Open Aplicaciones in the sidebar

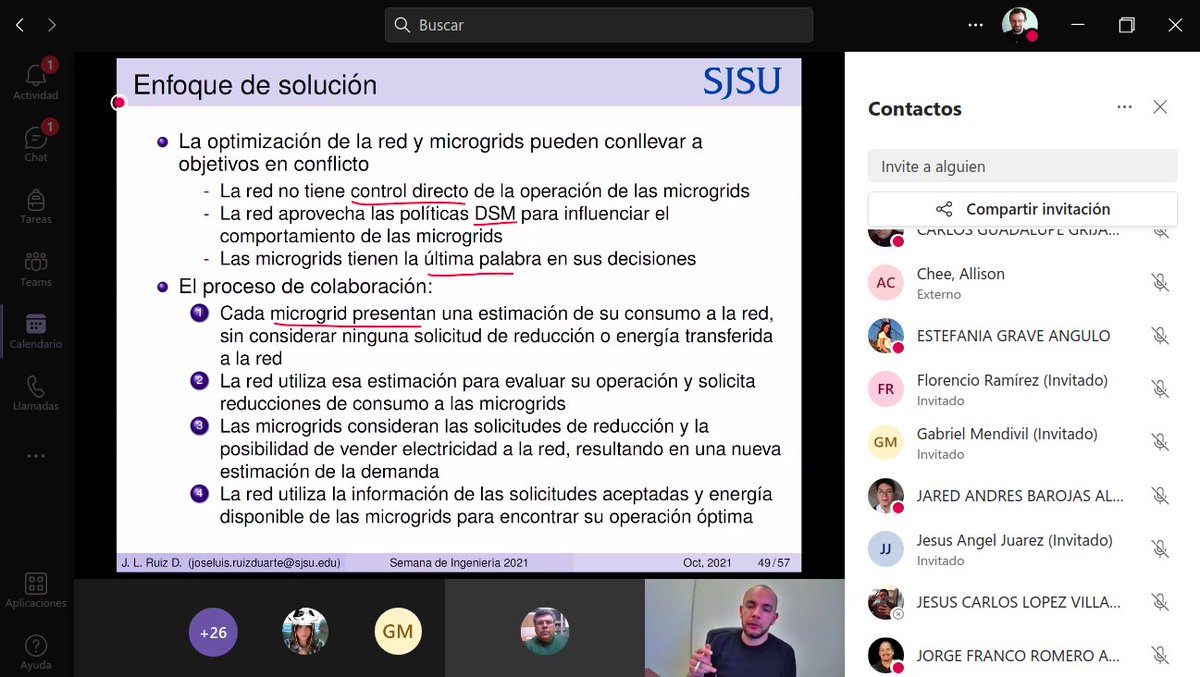[x=36, y=590]
